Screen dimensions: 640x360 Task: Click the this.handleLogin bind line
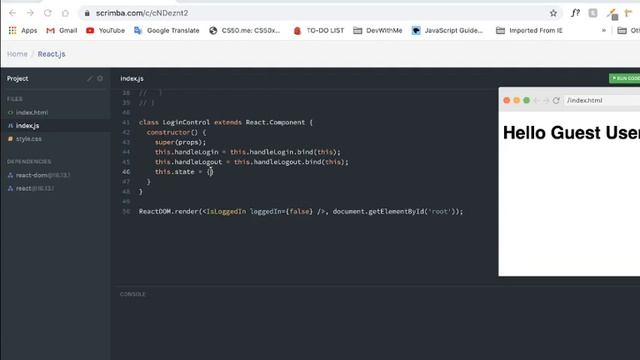pos(247,152)
